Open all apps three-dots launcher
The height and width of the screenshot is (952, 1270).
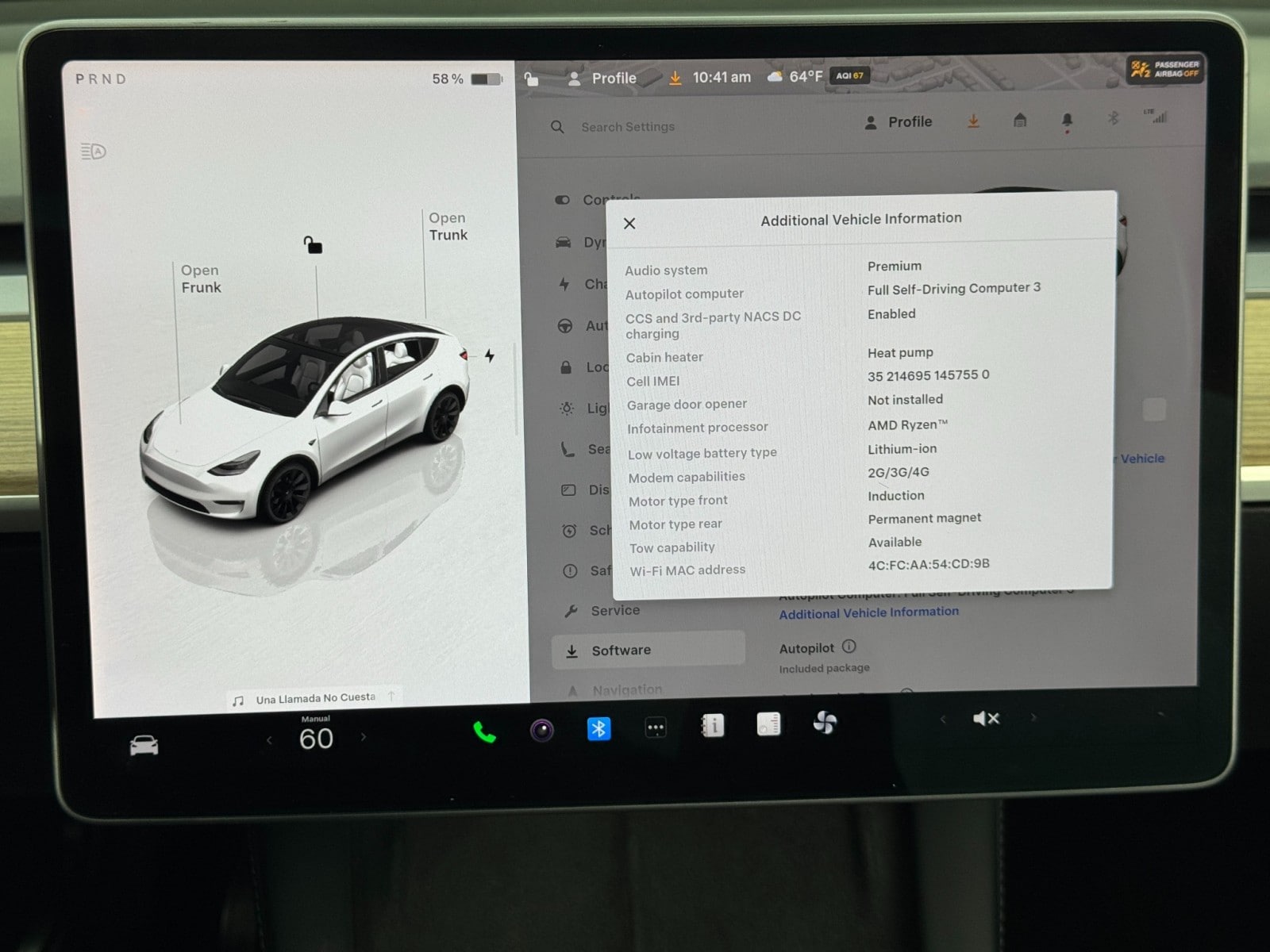coord(656,727)
